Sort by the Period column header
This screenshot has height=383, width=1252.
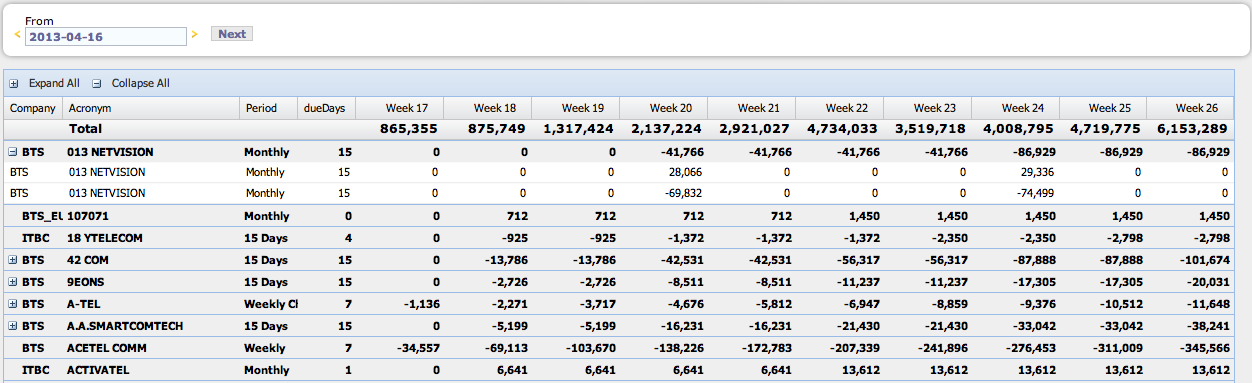pos(268,108)
